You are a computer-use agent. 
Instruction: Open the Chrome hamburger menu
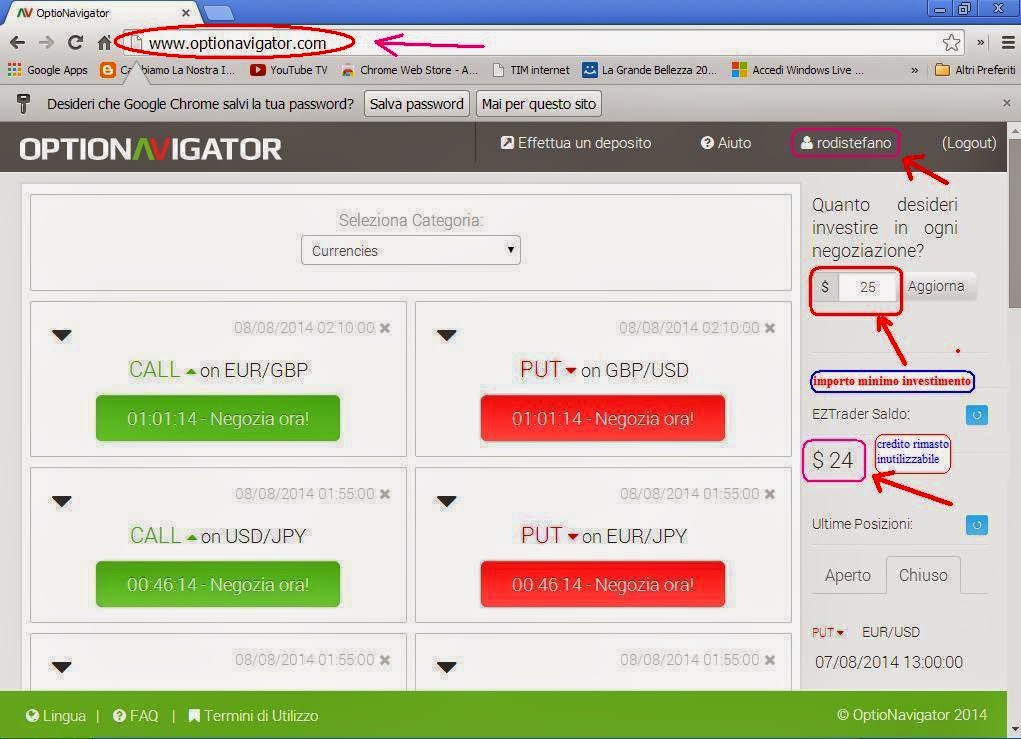(x=1007, y=43)
